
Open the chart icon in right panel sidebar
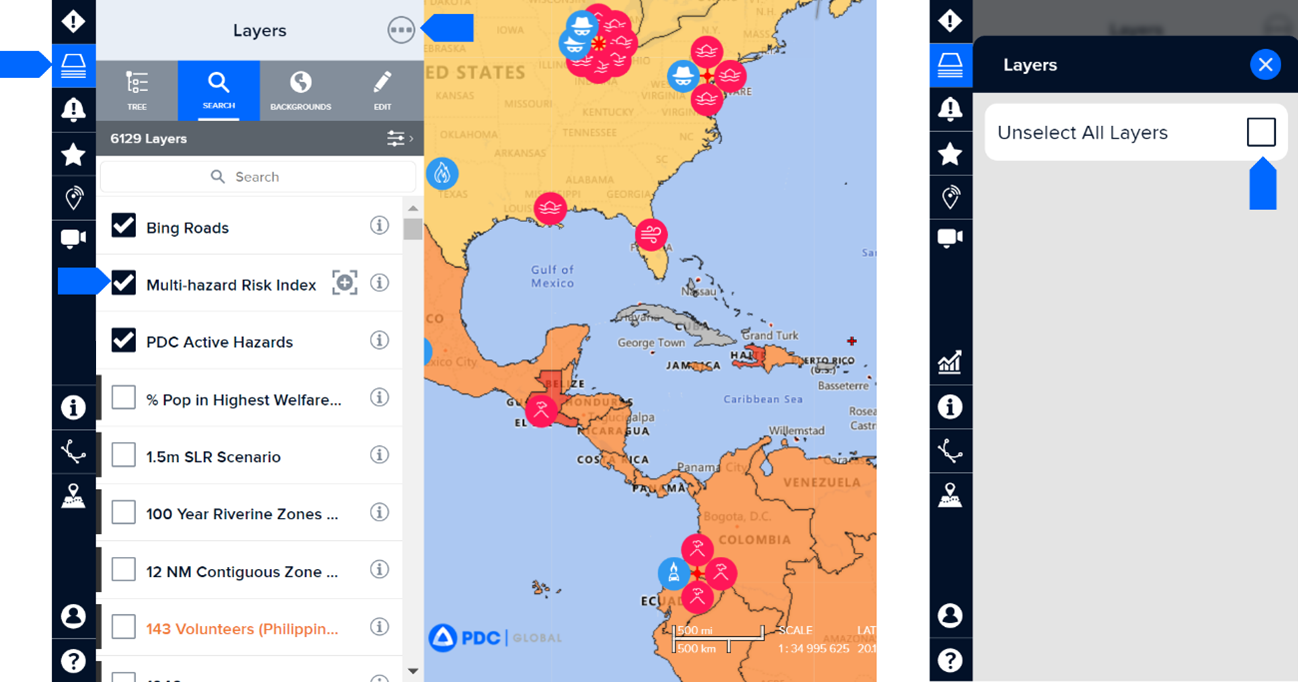click(950, 362)
